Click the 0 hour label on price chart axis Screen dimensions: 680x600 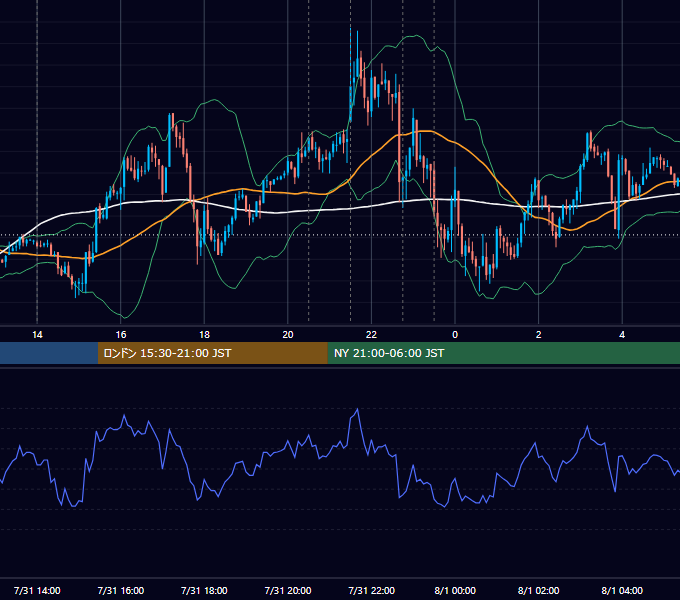455,335
